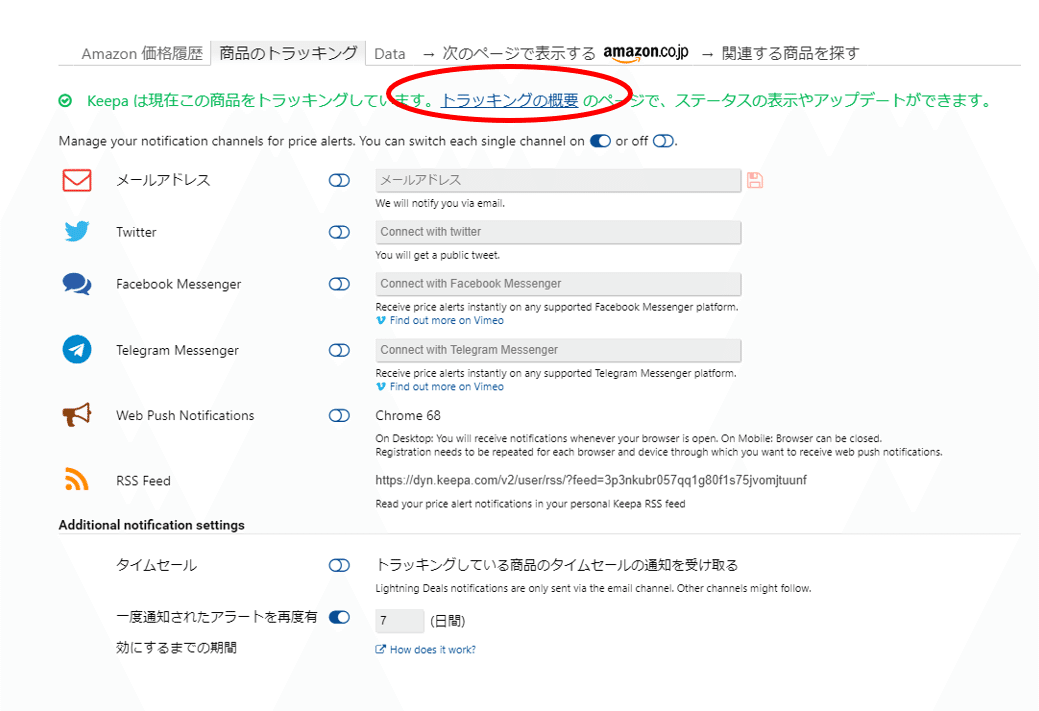The image size is (1039, 711).
Task: Click the Twitter bird icon
Action: (77, 231)
